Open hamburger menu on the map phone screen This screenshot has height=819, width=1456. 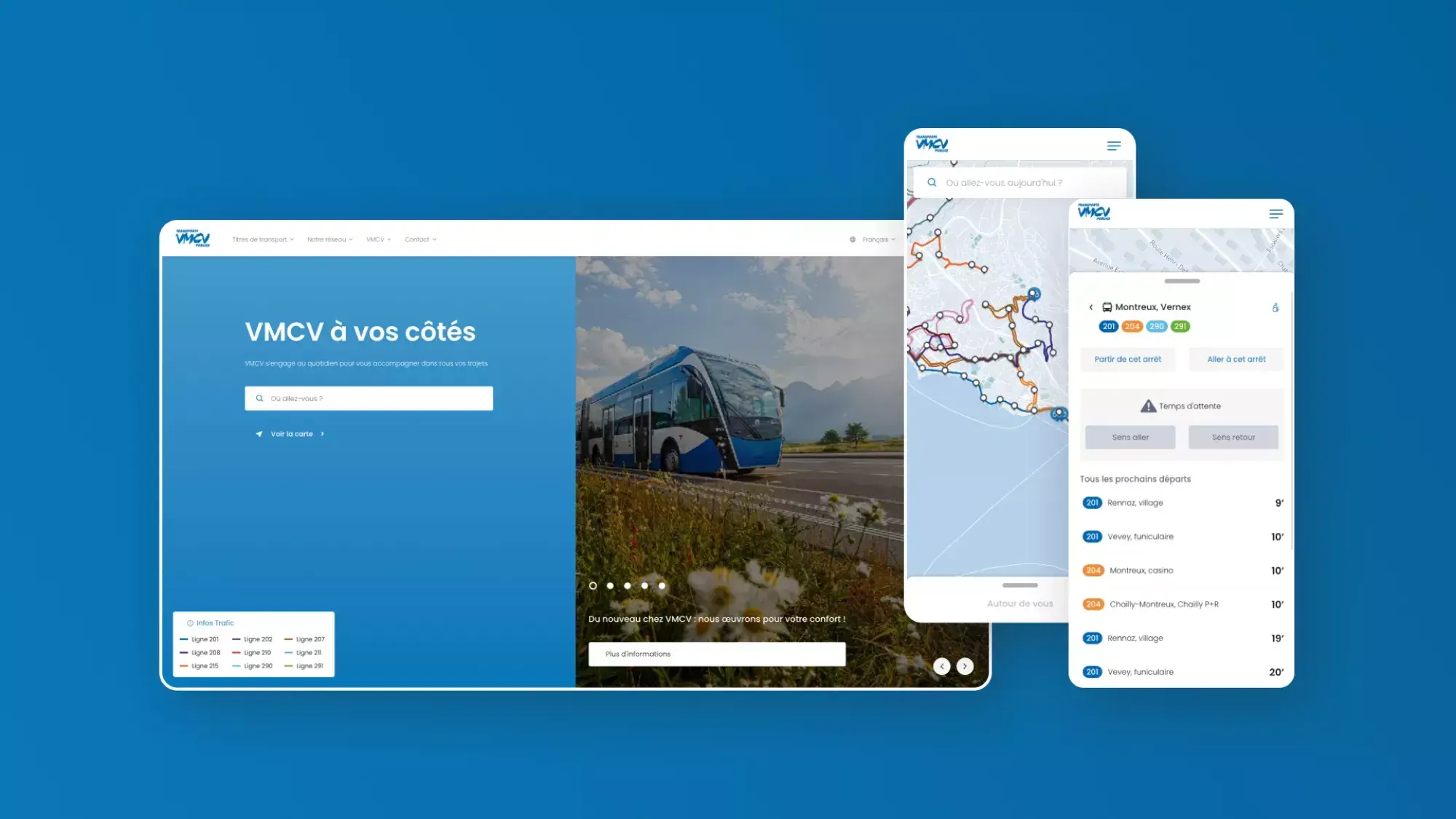(x=1114, y=146)
